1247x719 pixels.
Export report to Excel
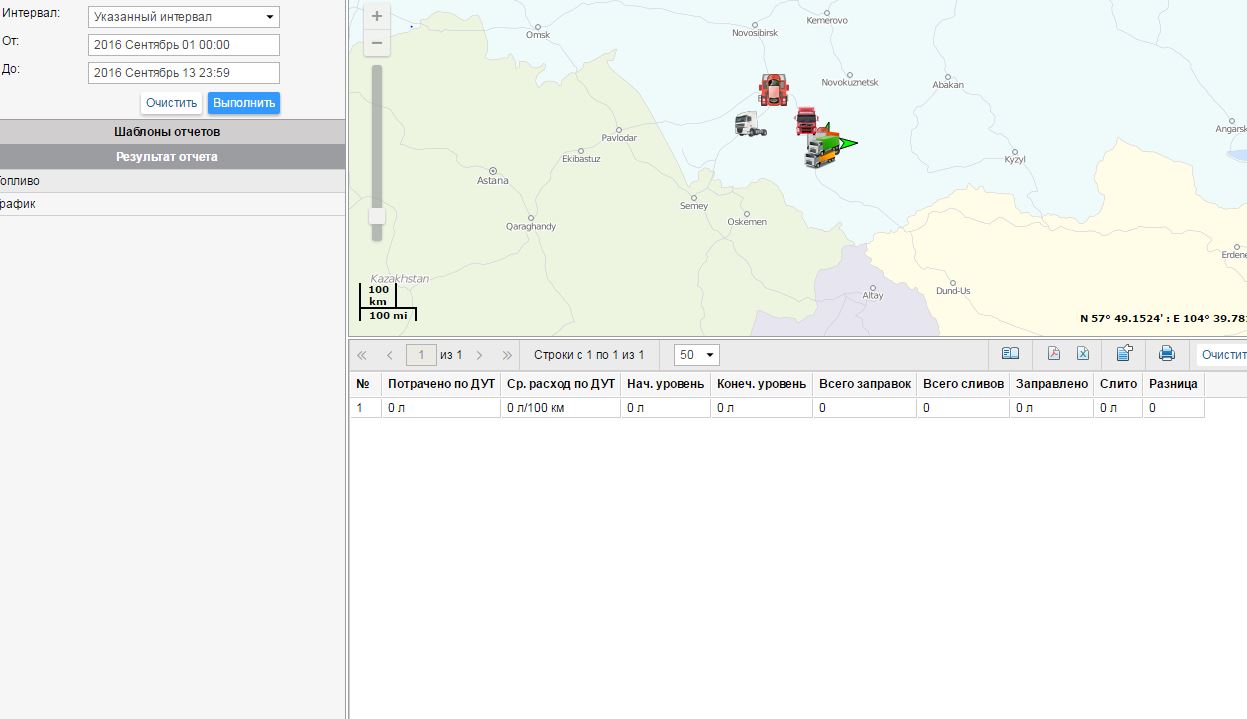[1083, 354]
